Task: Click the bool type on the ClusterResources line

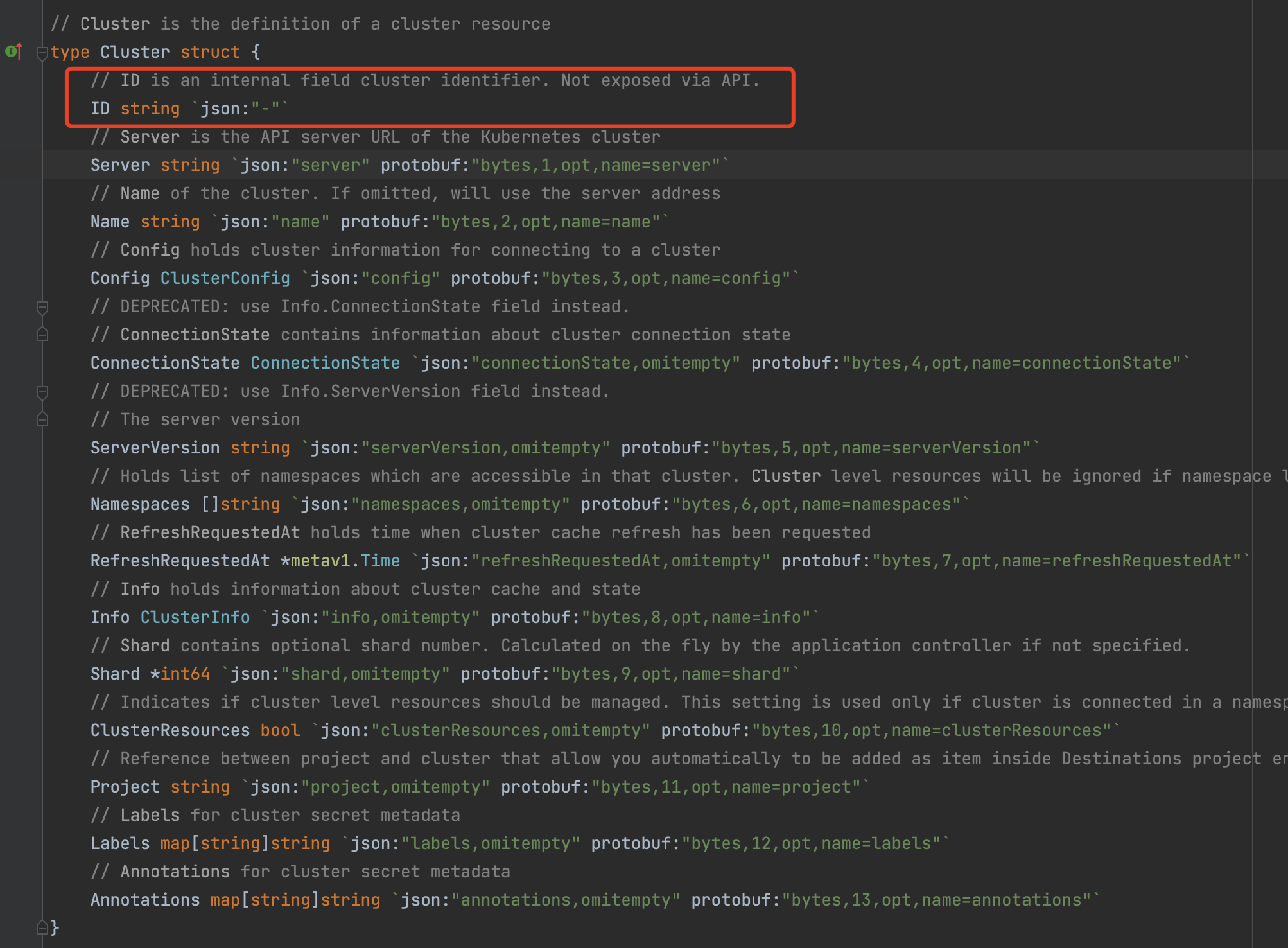Action: 280,730
